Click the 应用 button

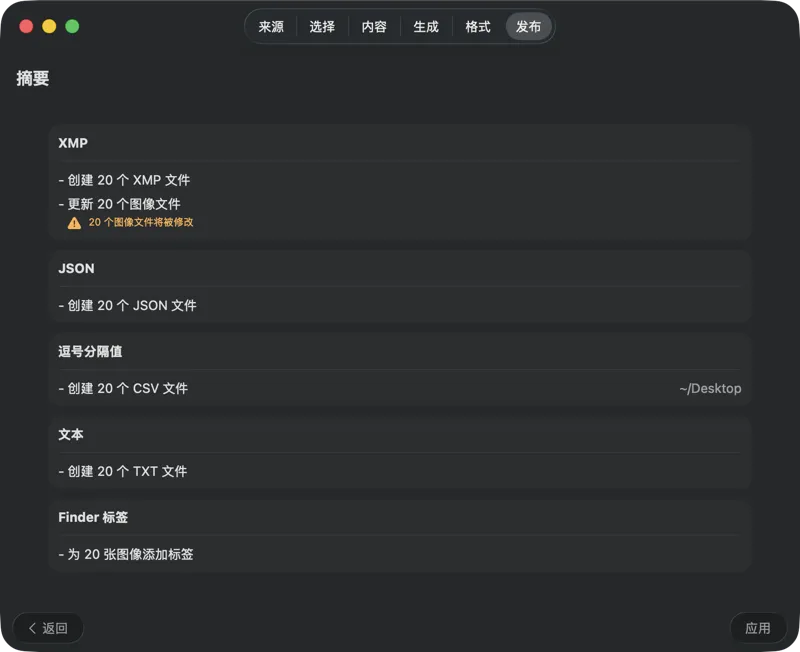(759, 628)
